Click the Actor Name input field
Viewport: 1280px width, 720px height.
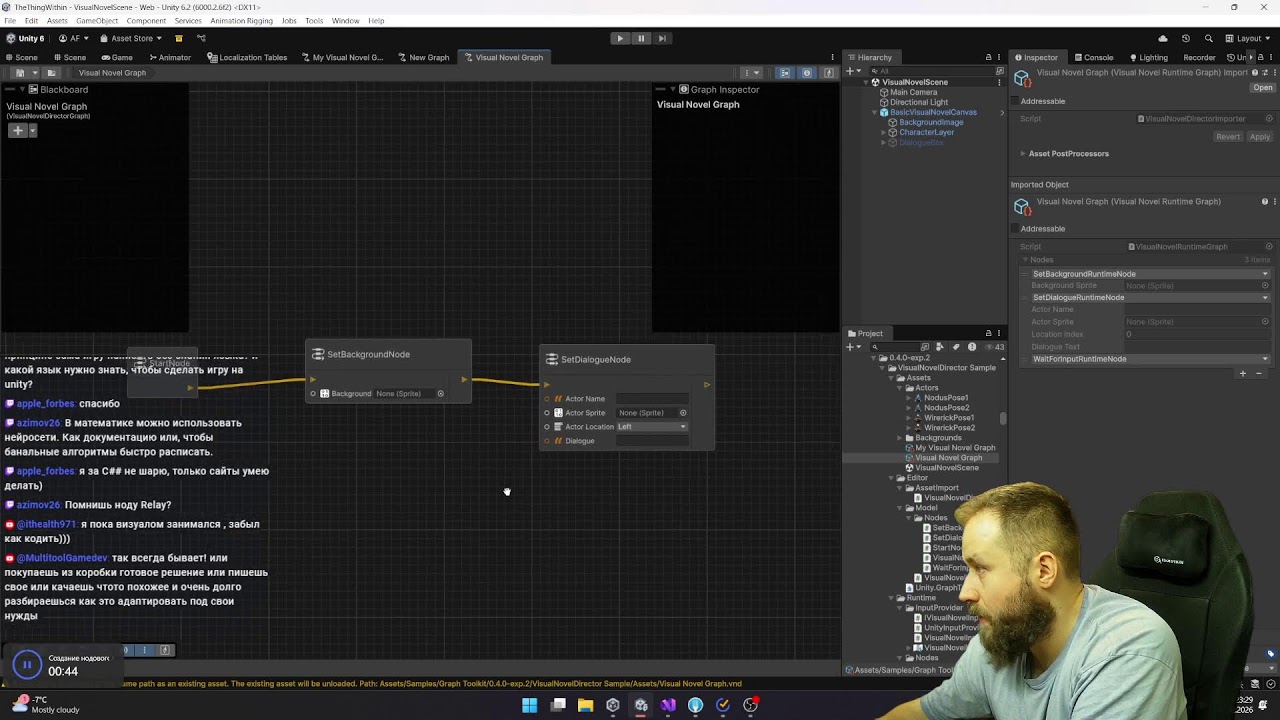click(x=652, y=398)
